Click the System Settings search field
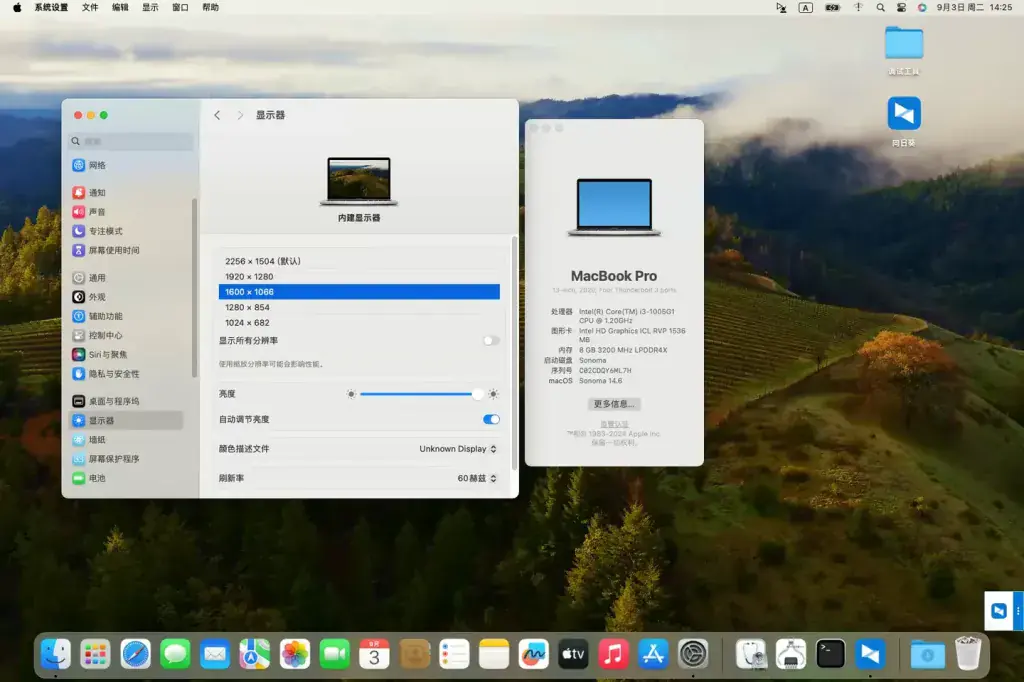Screen dimensions: 1024x682 131,141
